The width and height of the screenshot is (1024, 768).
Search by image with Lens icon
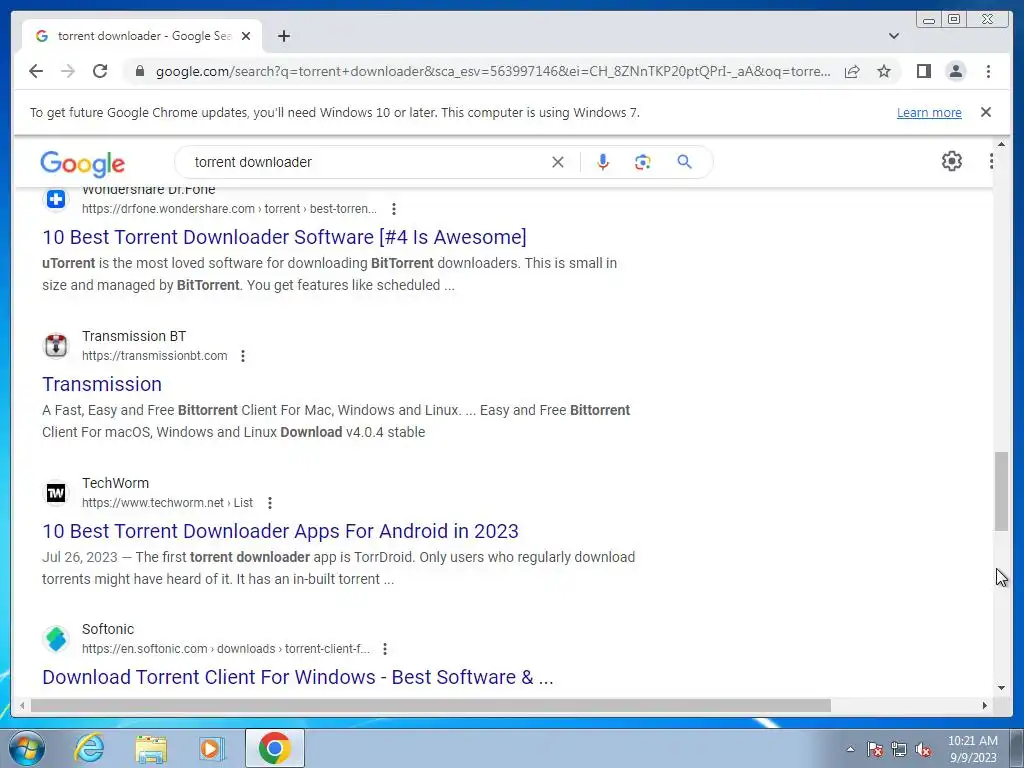[x=643, y=162]
